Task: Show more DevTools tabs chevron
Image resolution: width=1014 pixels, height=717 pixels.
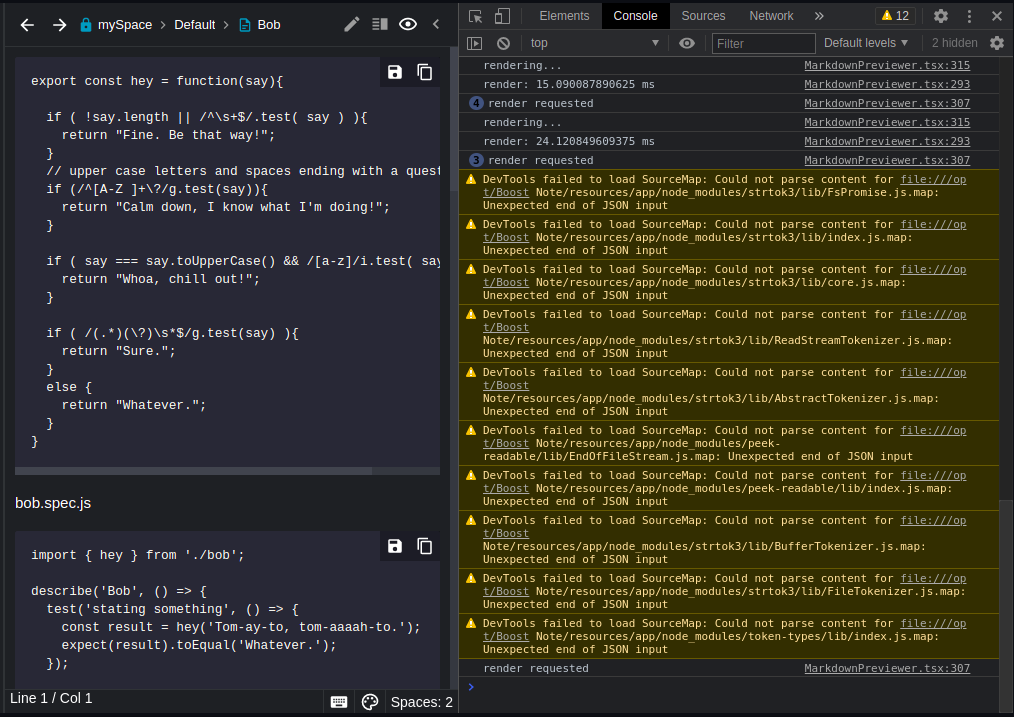Action: (819, 16)
